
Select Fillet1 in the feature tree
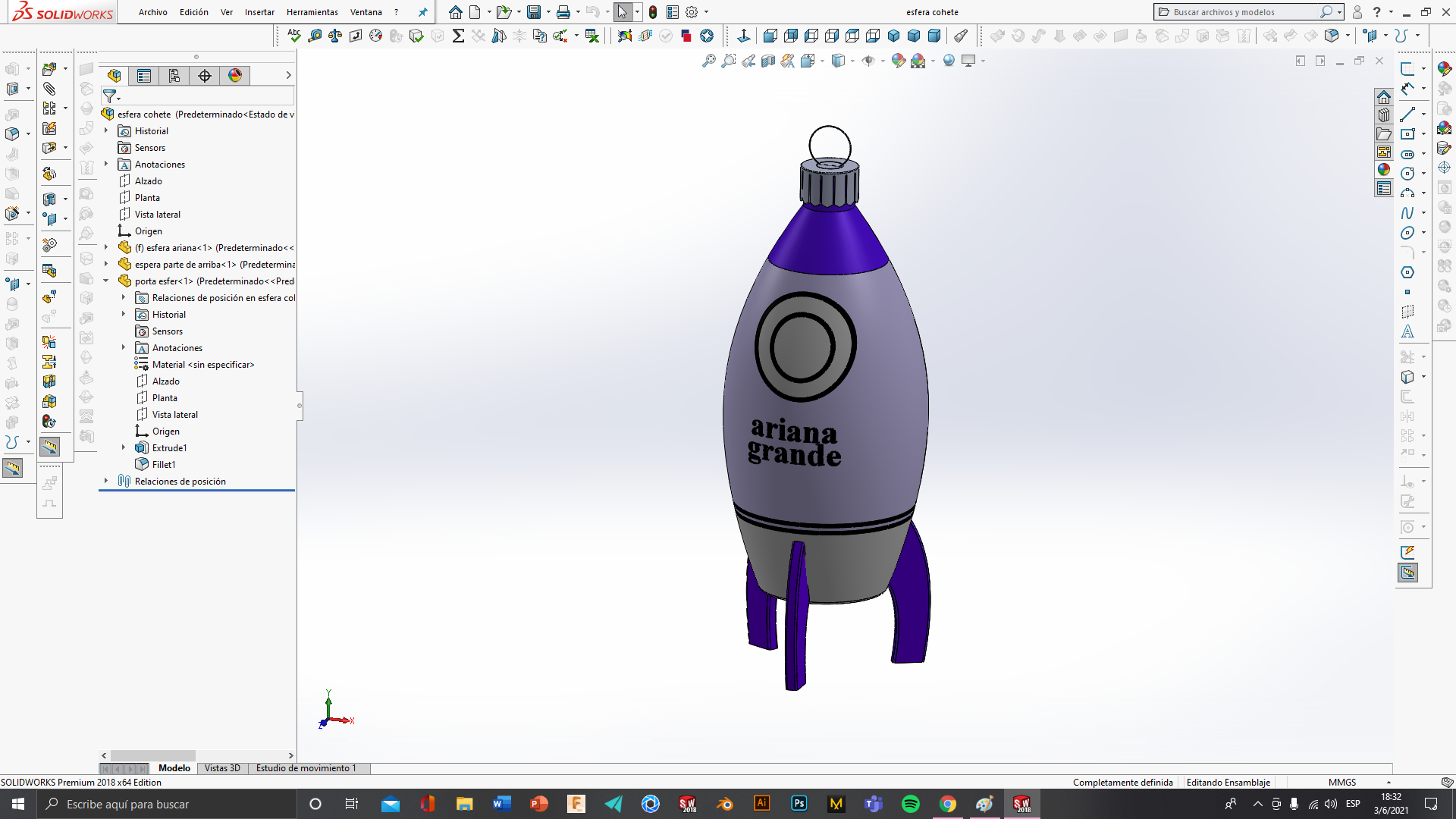(164, 465)
